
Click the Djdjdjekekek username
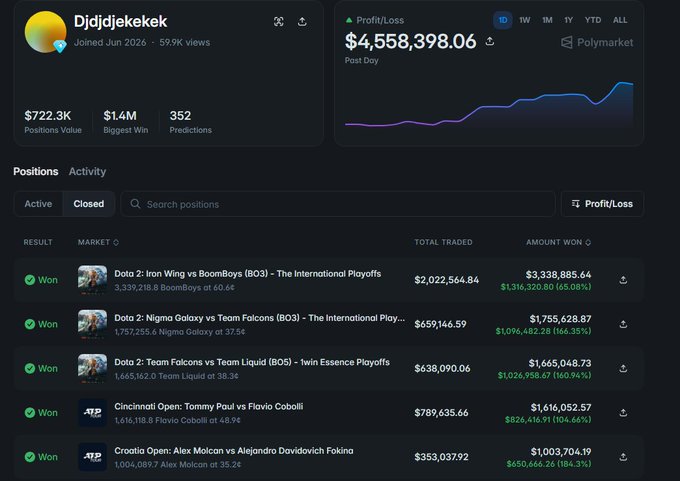120,22
